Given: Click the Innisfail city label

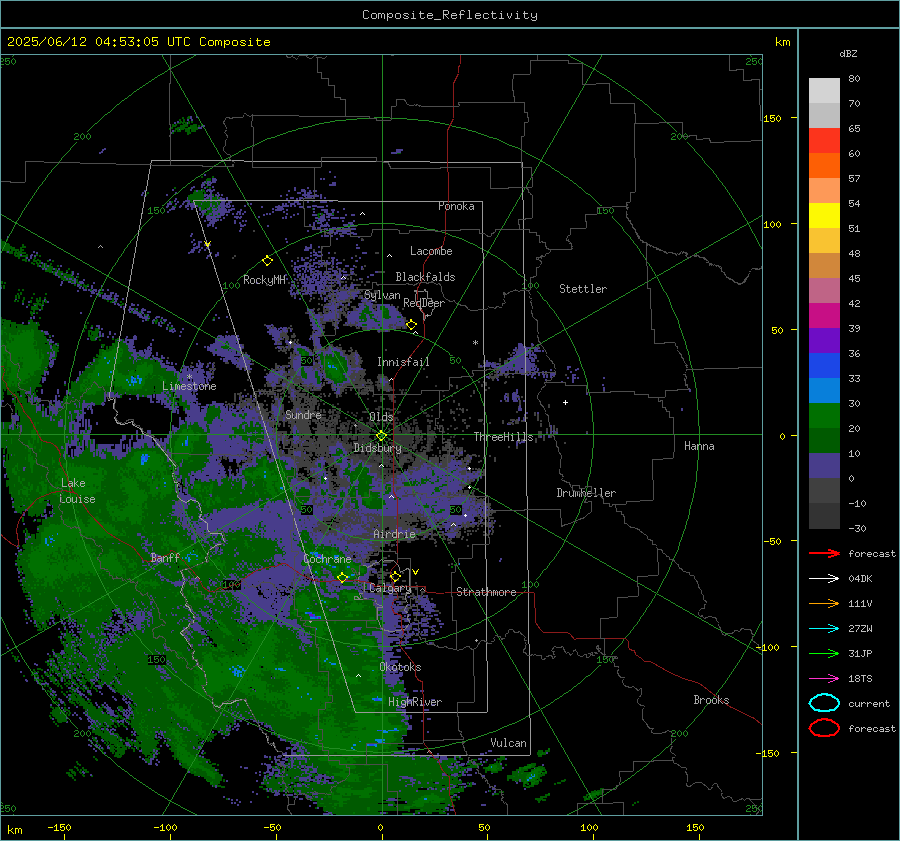Looking at the screenshot, I should pyautogui.click(x=403, y=362).
